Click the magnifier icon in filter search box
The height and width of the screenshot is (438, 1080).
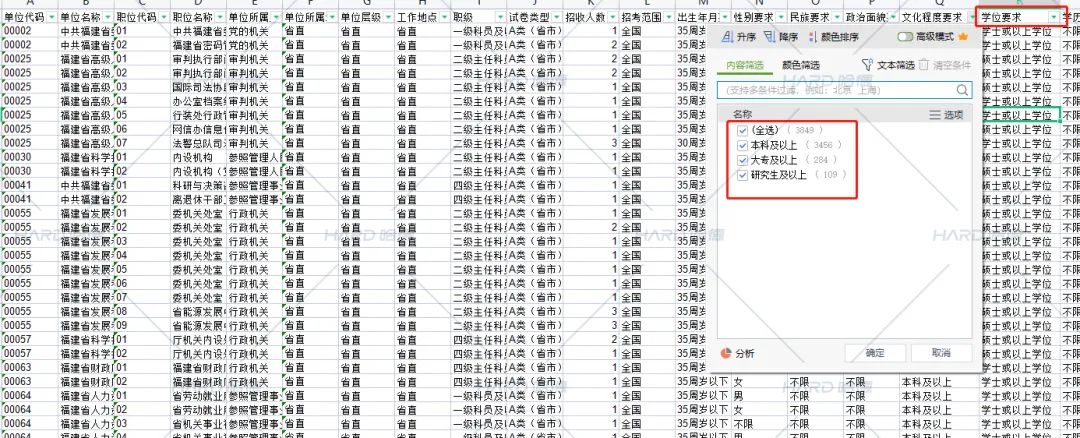point(962,90)
